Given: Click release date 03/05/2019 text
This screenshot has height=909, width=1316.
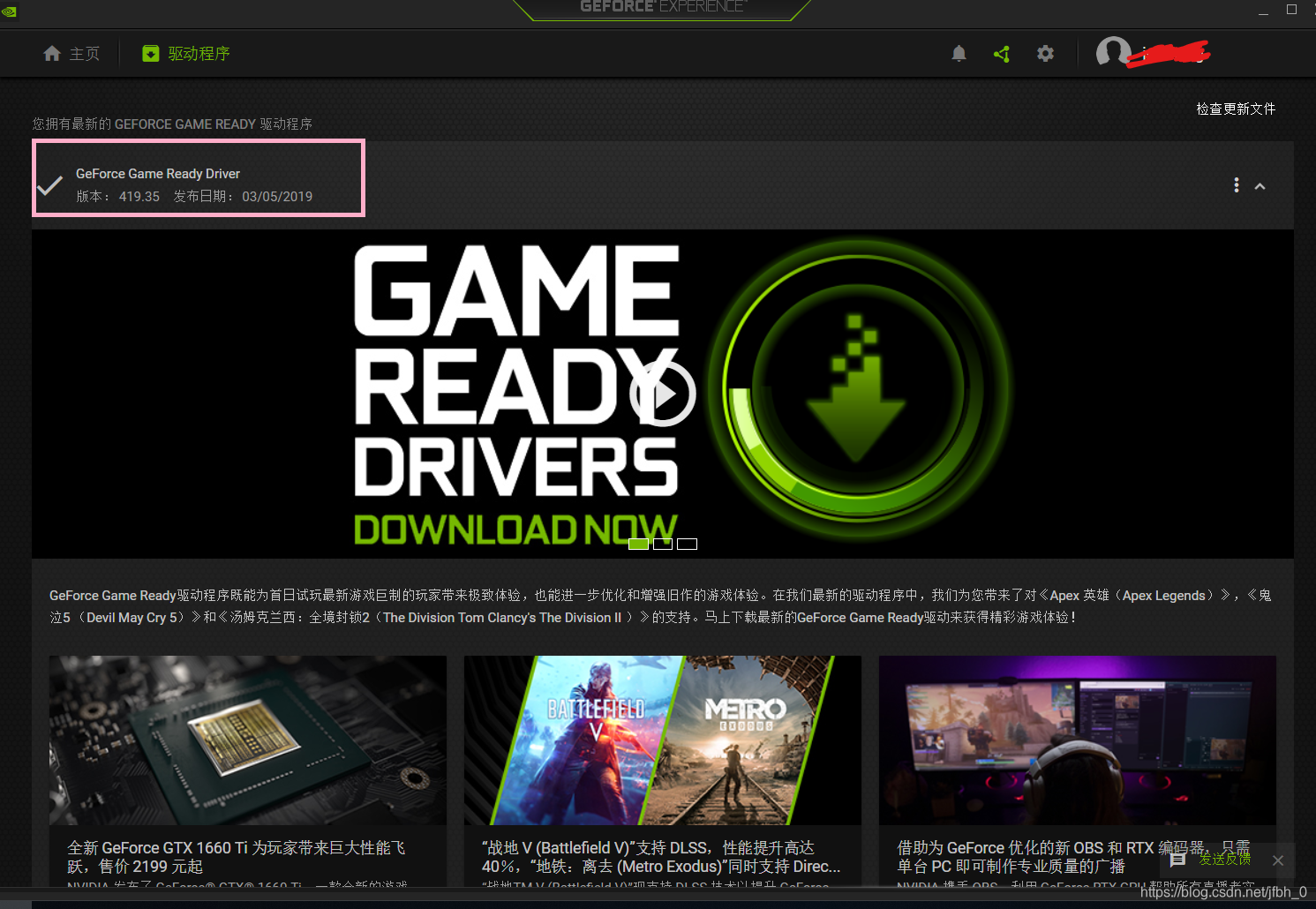Looking at the screenshot, I should point(243,197).
